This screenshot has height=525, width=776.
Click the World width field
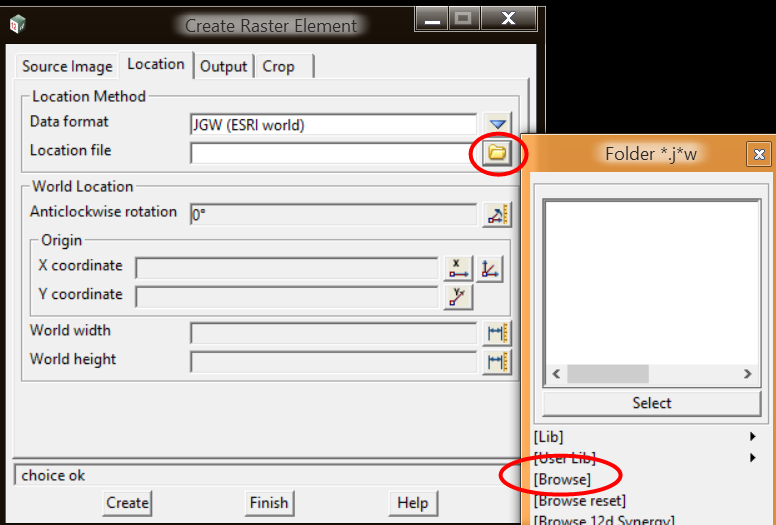[x=334, y=334]
